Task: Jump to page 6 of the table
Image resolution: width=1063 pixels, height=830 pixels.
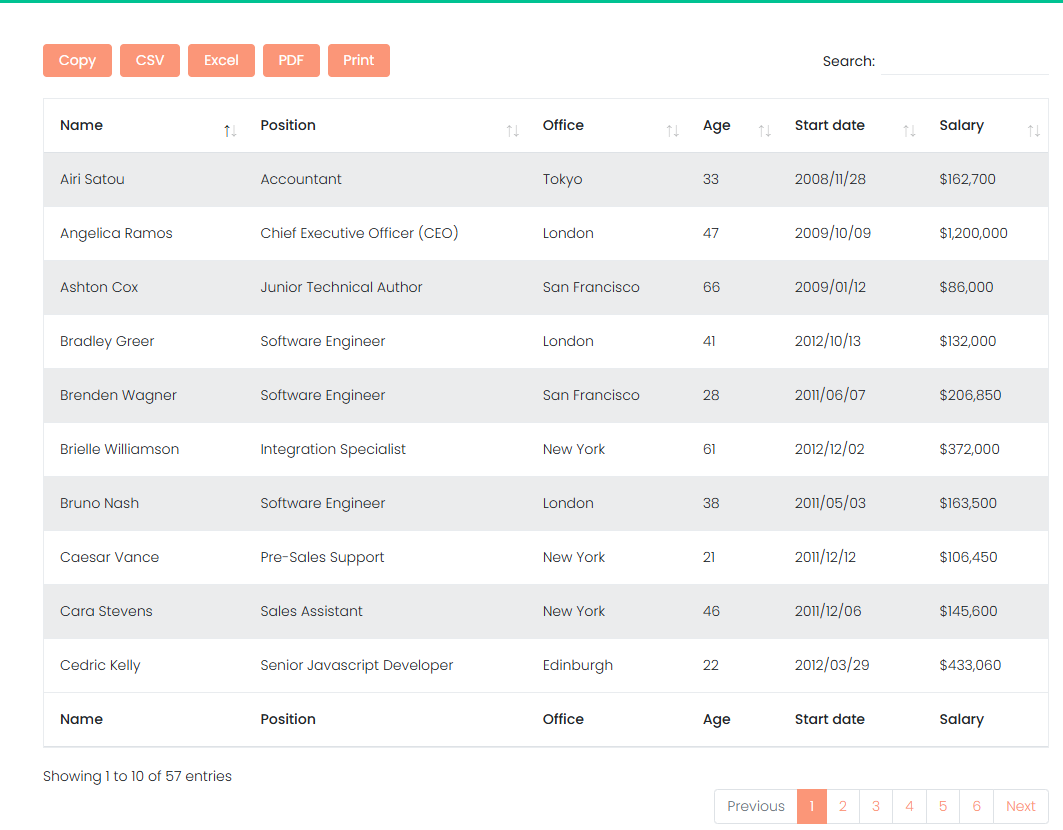Action: pos(976,806)
